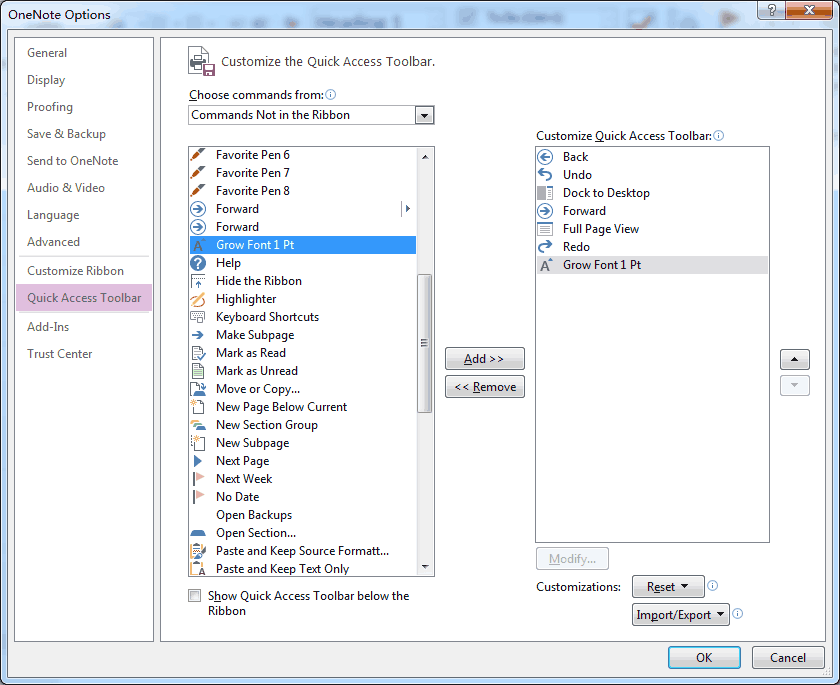Select Redo in the right toolbar list
The width and height of the screenshot is (840, 685).
click(575, 247)
